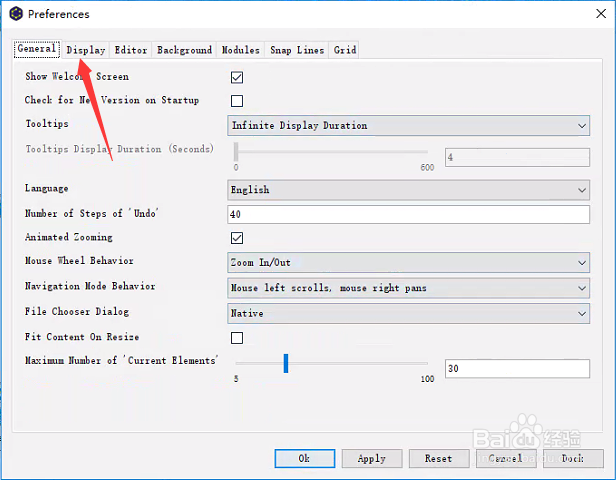
Task: Click the Apply button
Action: click(x=372, y=458)
